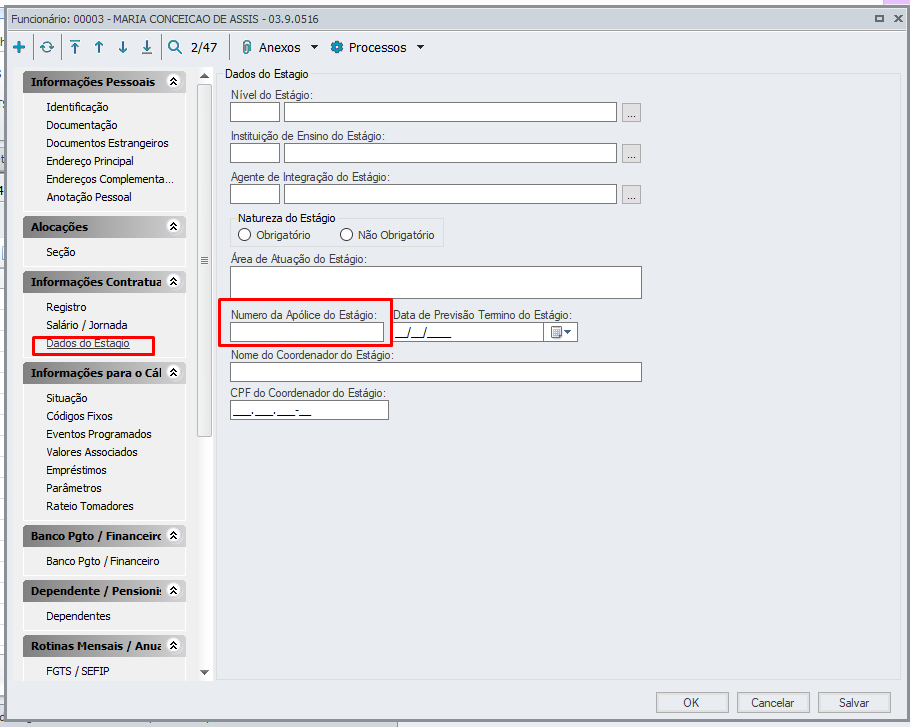Collapse Rotinas Mensais / Anuais section
Screen dimensions: 910x727
pyautogui.click(x=174, y=645)
